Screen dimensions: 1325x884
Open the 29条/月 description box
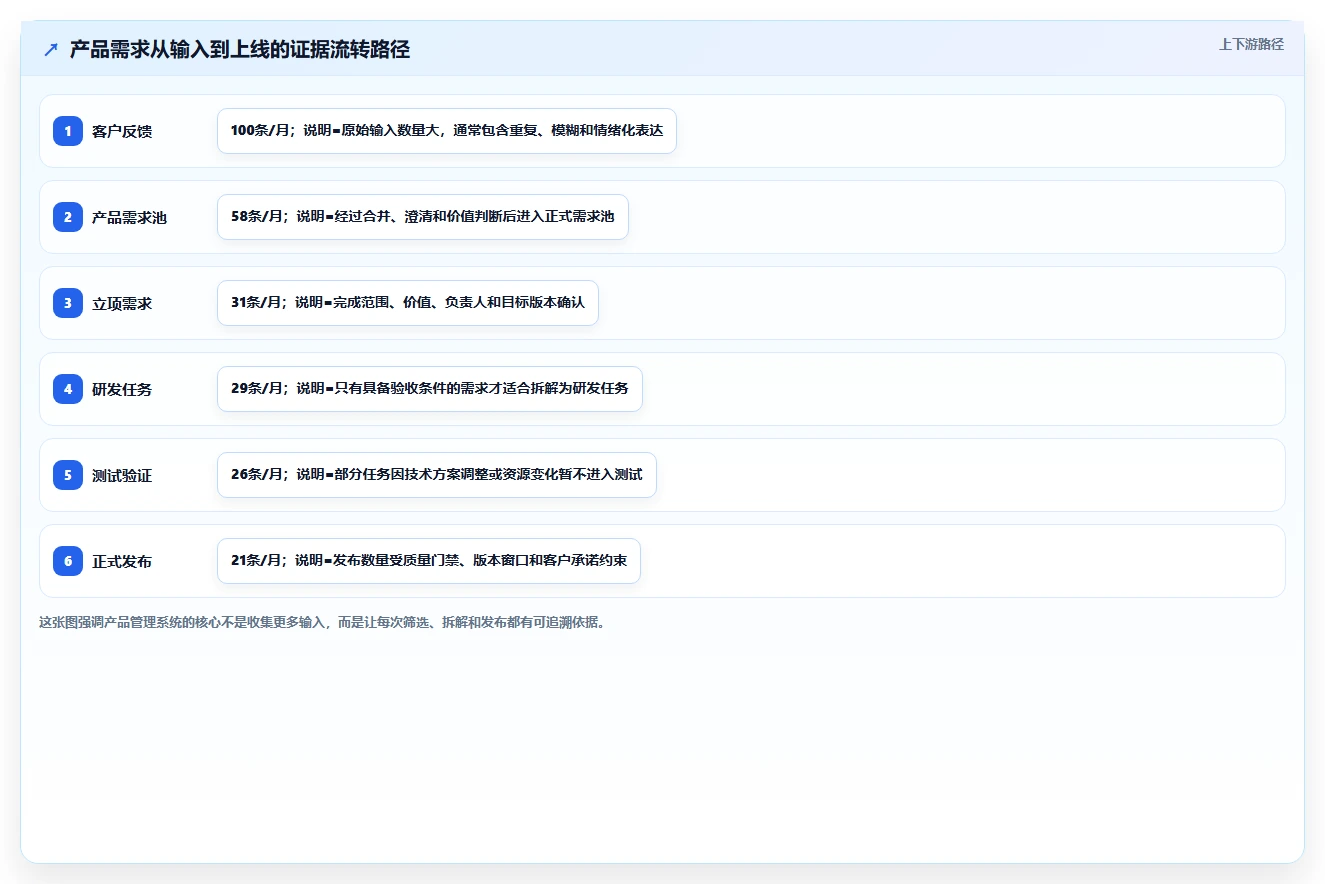point(430,389)
